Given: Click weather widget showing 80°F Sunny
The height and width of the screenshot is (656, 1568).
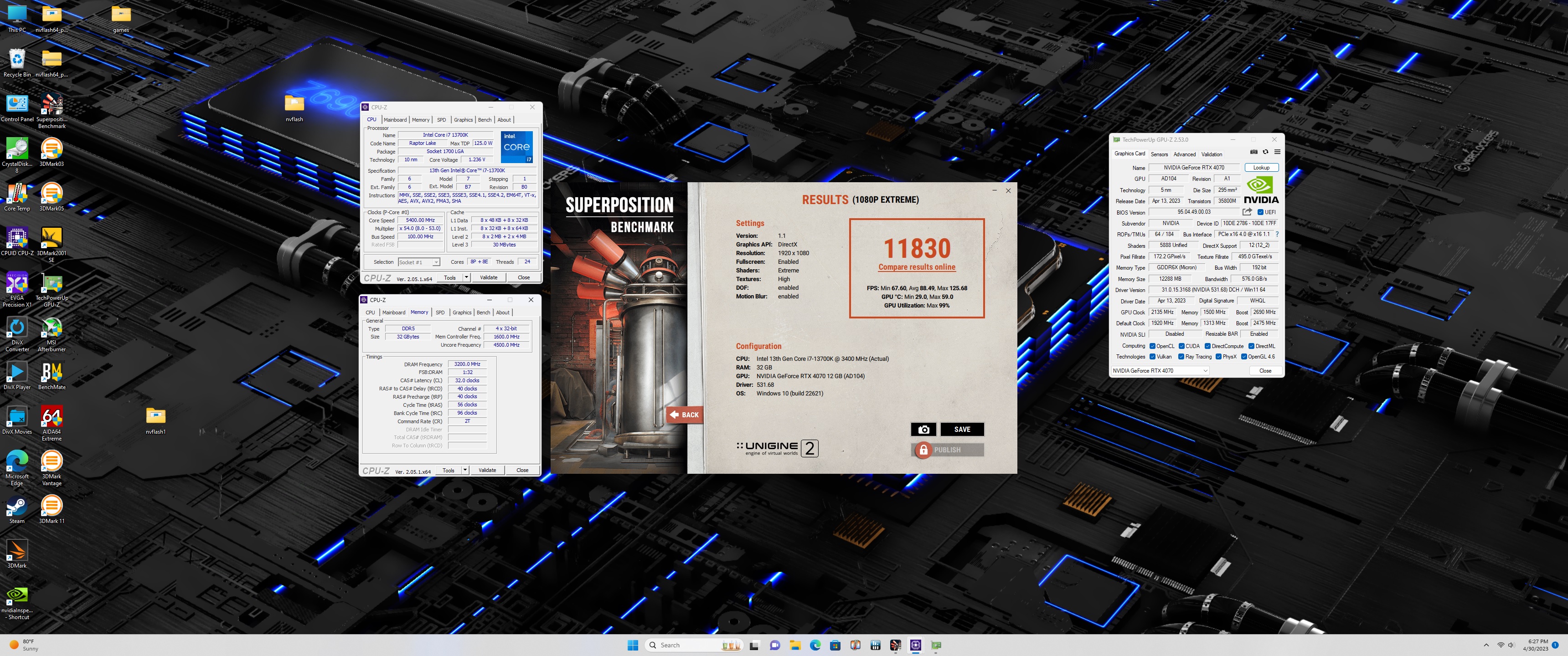Looking at the screenshot, I should 24,645.
